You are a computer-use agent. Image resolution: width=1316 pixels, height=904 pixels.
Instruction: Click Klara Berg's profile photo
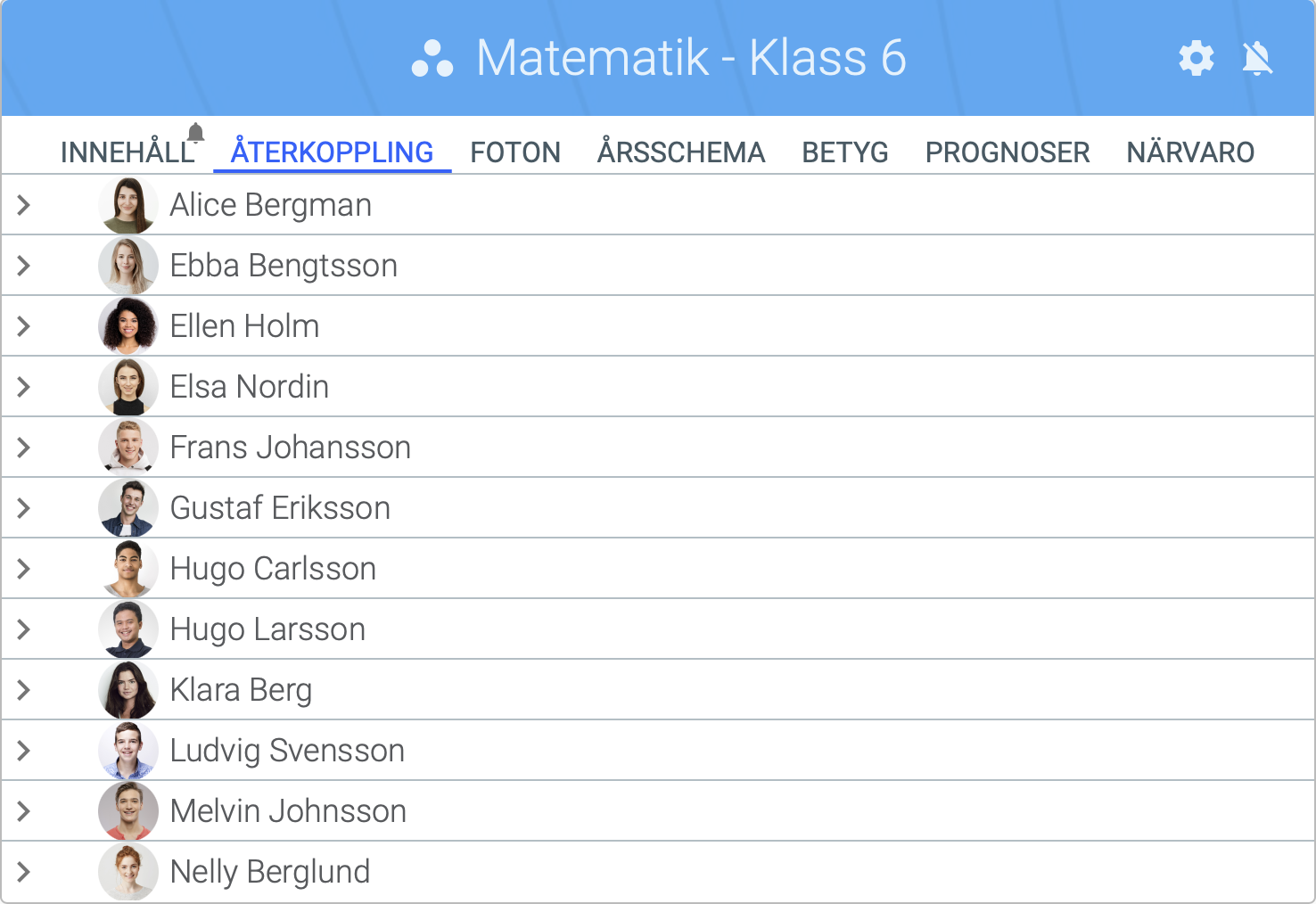(x=128, y=690)
